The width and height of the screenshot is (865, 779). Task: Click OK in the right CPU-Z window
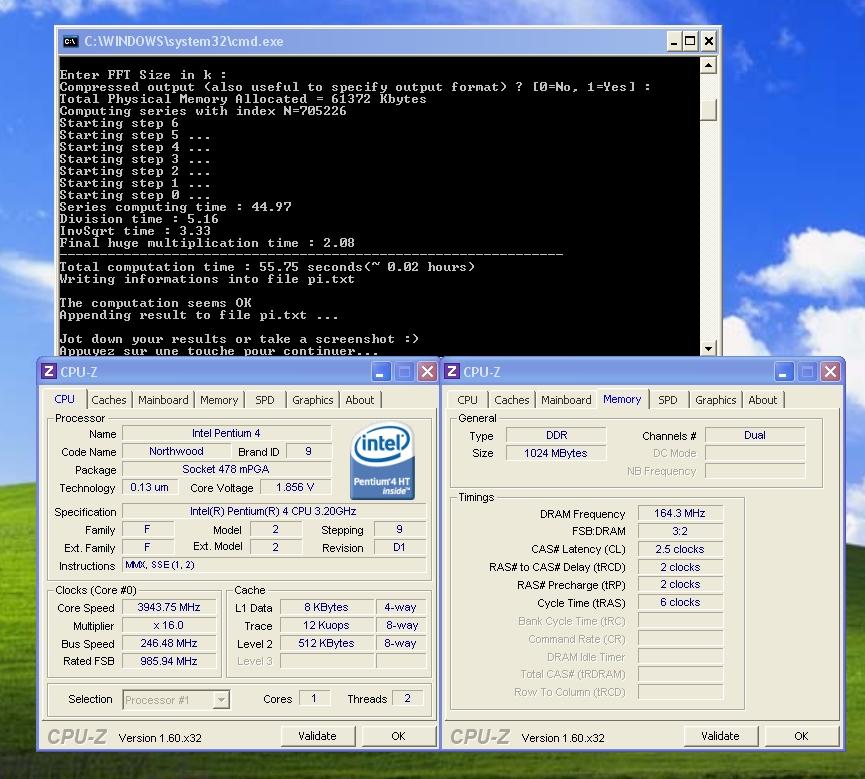tap(801, 736)
